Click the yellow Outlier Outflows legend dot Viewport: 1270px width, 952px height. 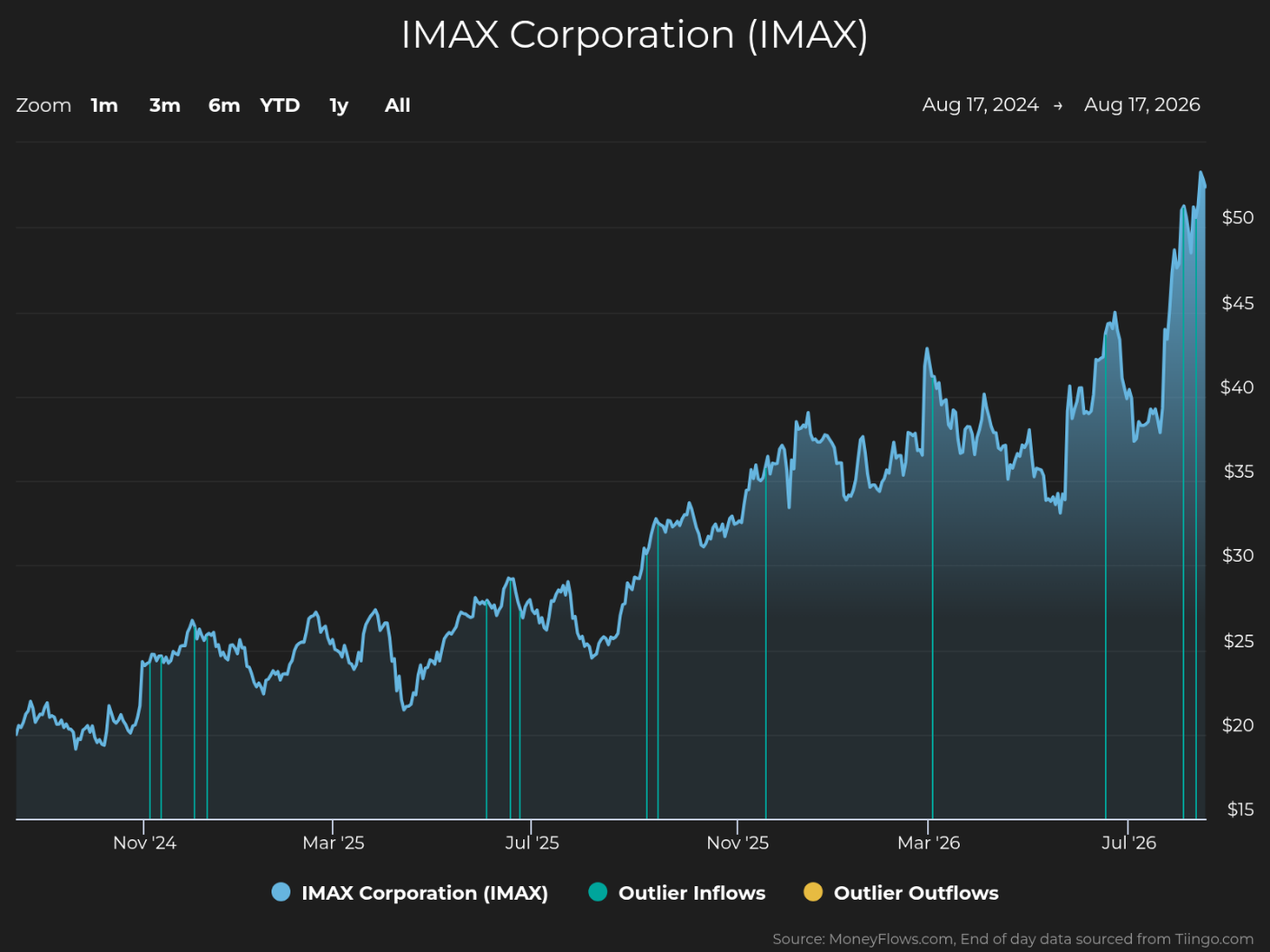[814, 892]
